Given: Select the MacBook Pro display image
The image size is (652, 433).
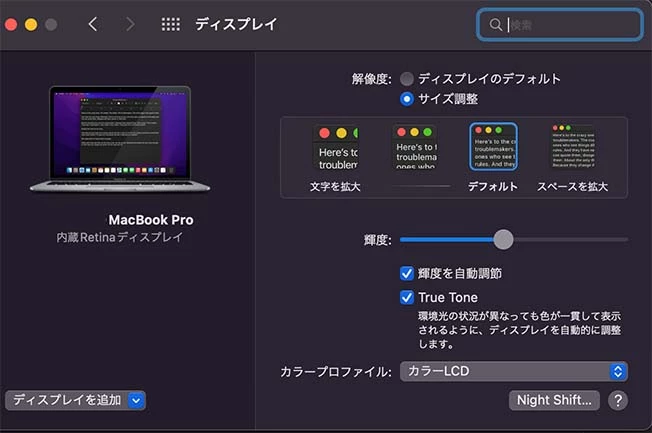Looking at the screenshot, I should click(120, 139).
